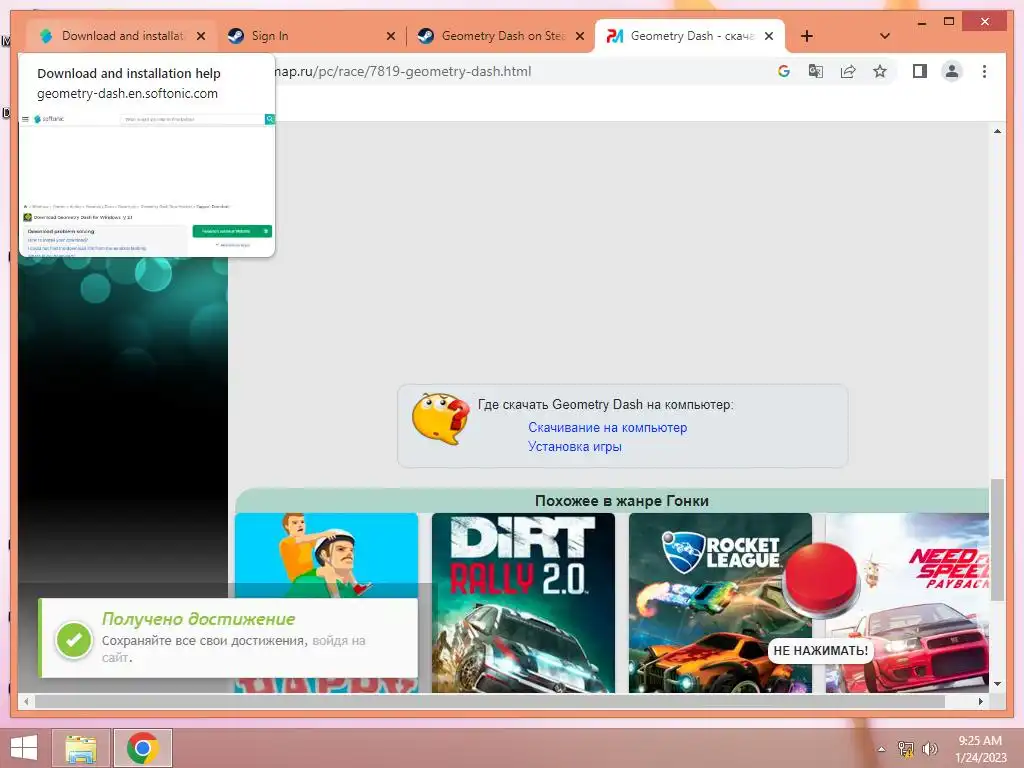Open the network status tray icon
The height and width of the screenshot is (768, 1024).
tap(906, 749)
